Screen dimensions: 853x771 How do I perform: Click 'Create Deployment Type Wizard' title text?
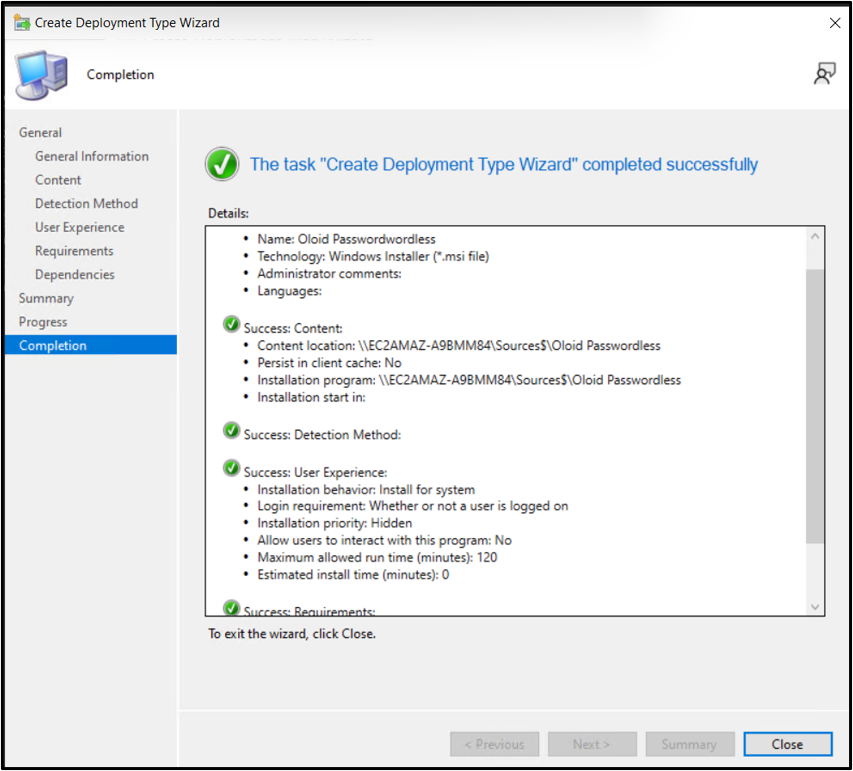pos(127,23)
